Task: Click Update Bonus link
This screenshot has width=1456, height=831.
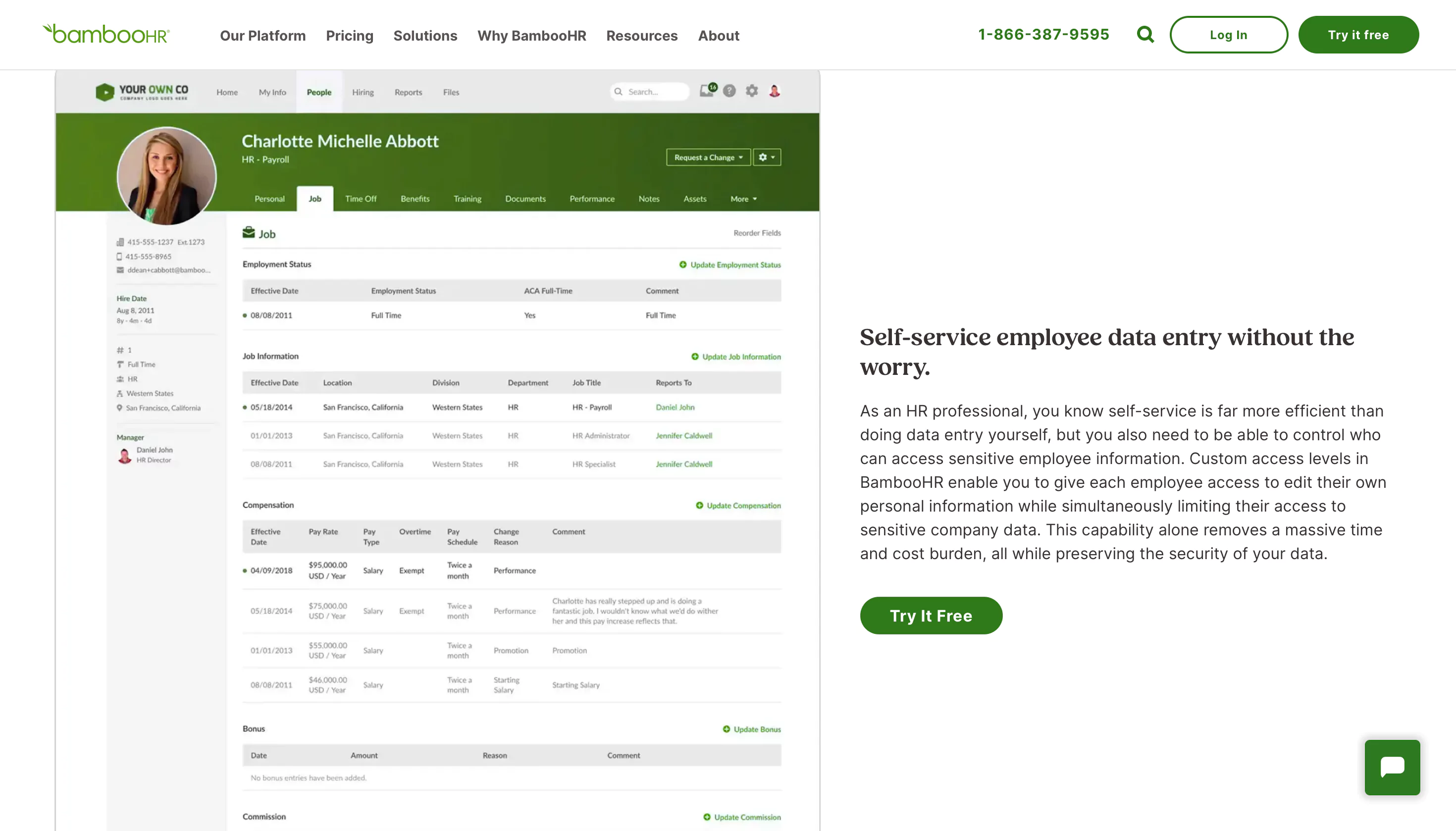Action: pos(757,729)
